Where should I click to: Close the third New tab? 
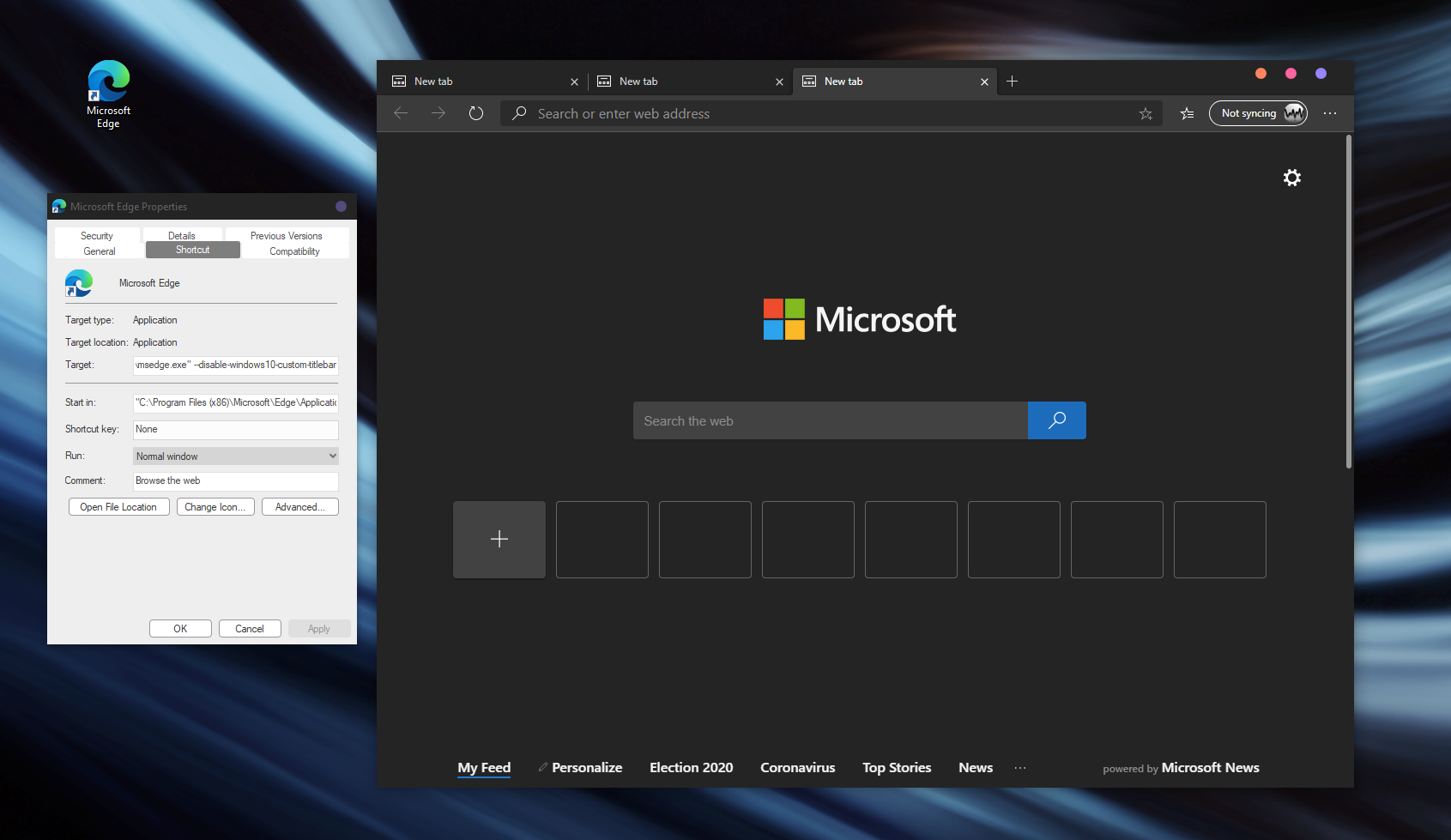(x=984, y=82)
